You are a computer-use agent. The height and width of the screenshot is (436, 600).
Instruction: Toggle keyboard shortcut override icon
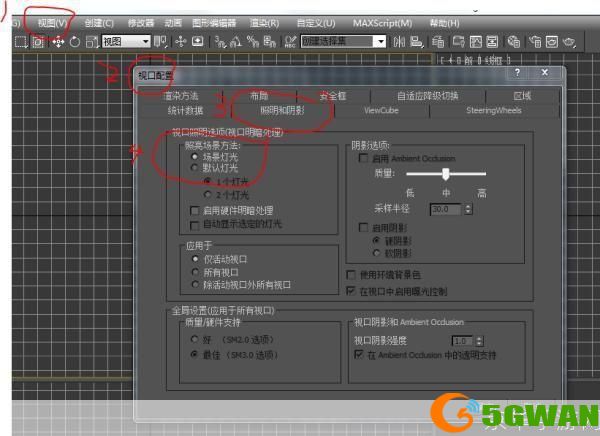point(197,41)
